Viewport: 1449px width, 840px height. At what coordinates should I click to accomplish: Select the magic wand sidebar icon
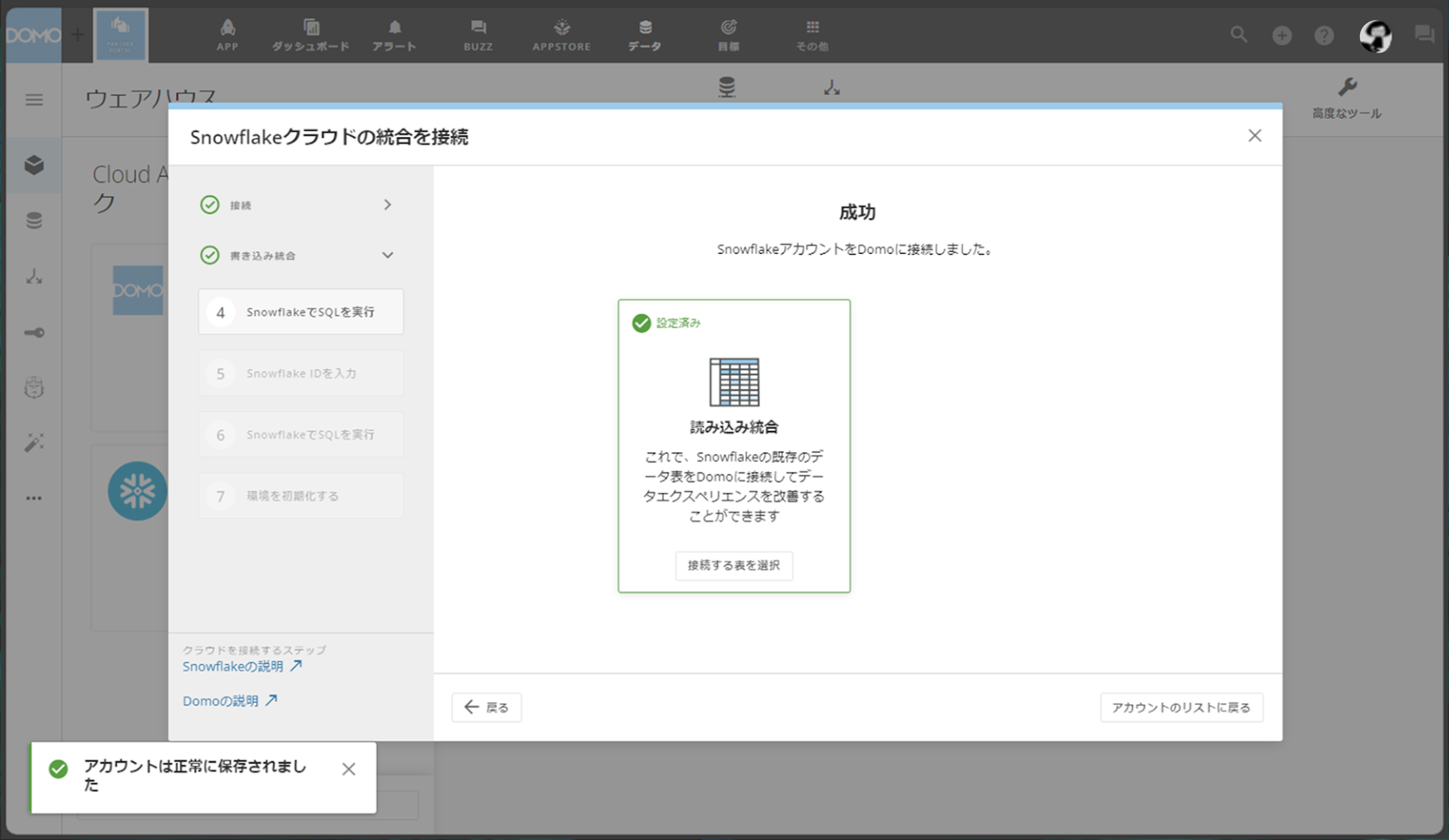click(x=34, y=443)
